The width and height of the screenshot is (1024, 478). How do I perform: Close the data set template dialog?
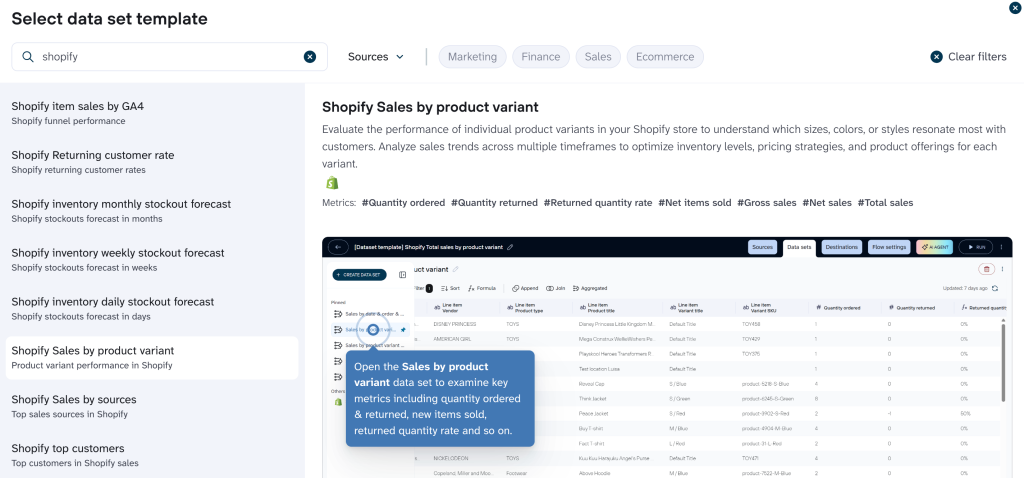(x=1014, y=8)
